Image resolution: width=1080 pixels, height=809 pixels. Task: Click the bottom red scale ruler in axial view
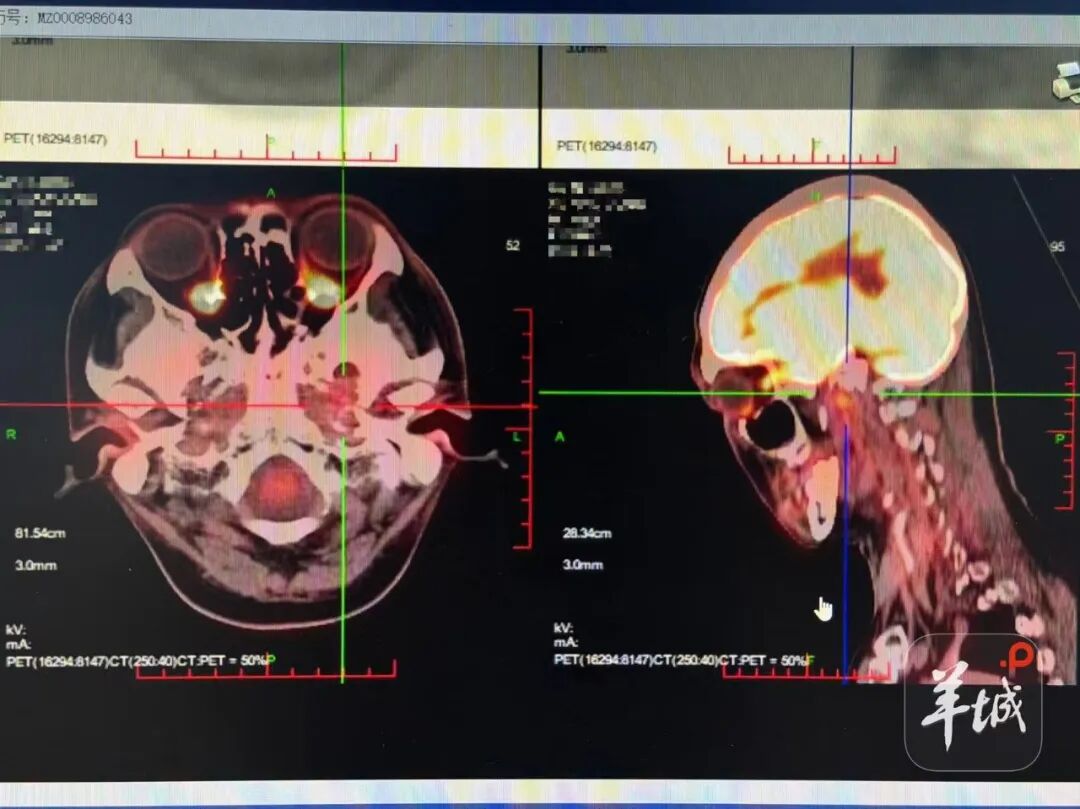(266, 670)
